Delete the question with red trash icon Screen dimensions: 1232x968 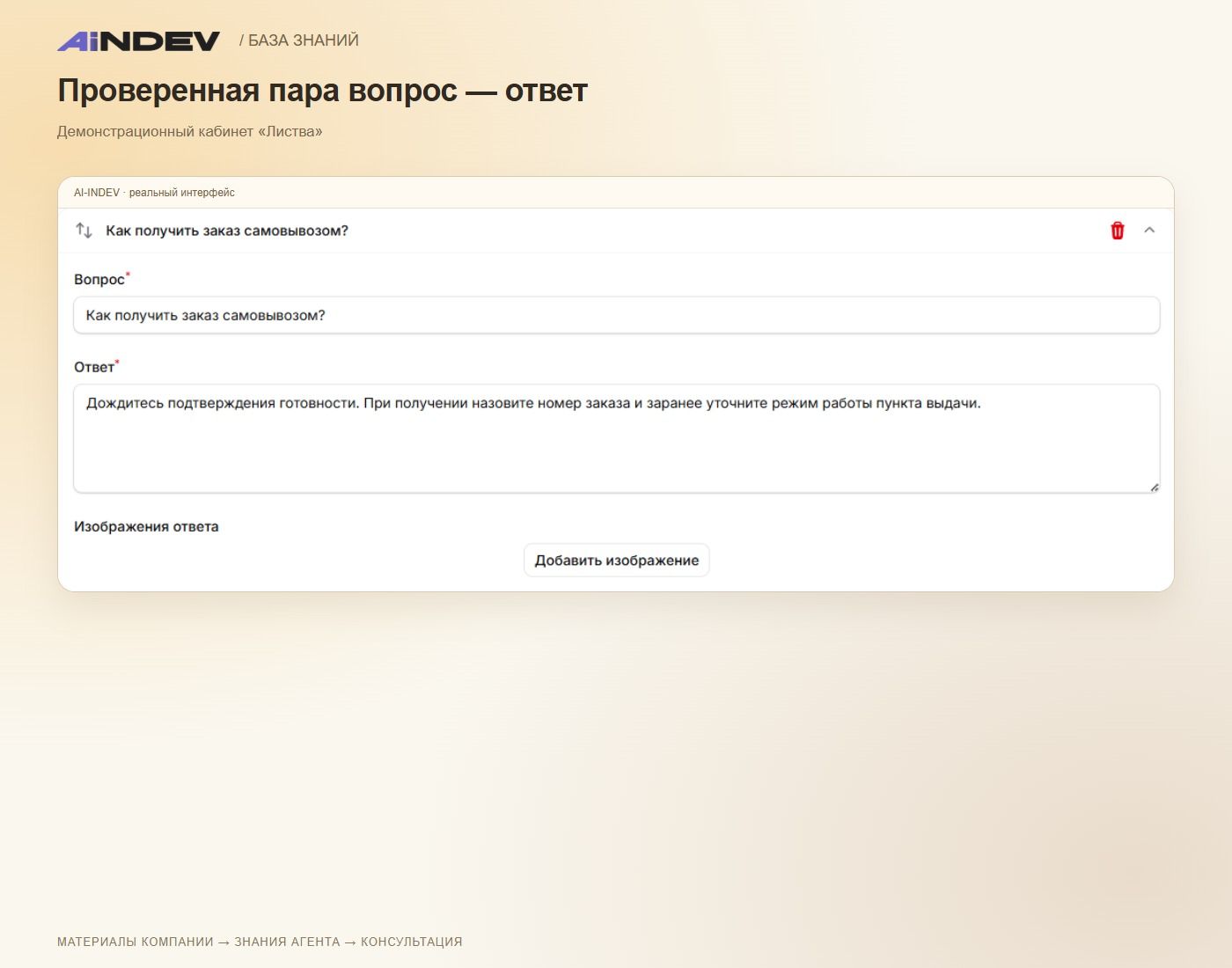pyautogui.click(x=1118, y=231)
